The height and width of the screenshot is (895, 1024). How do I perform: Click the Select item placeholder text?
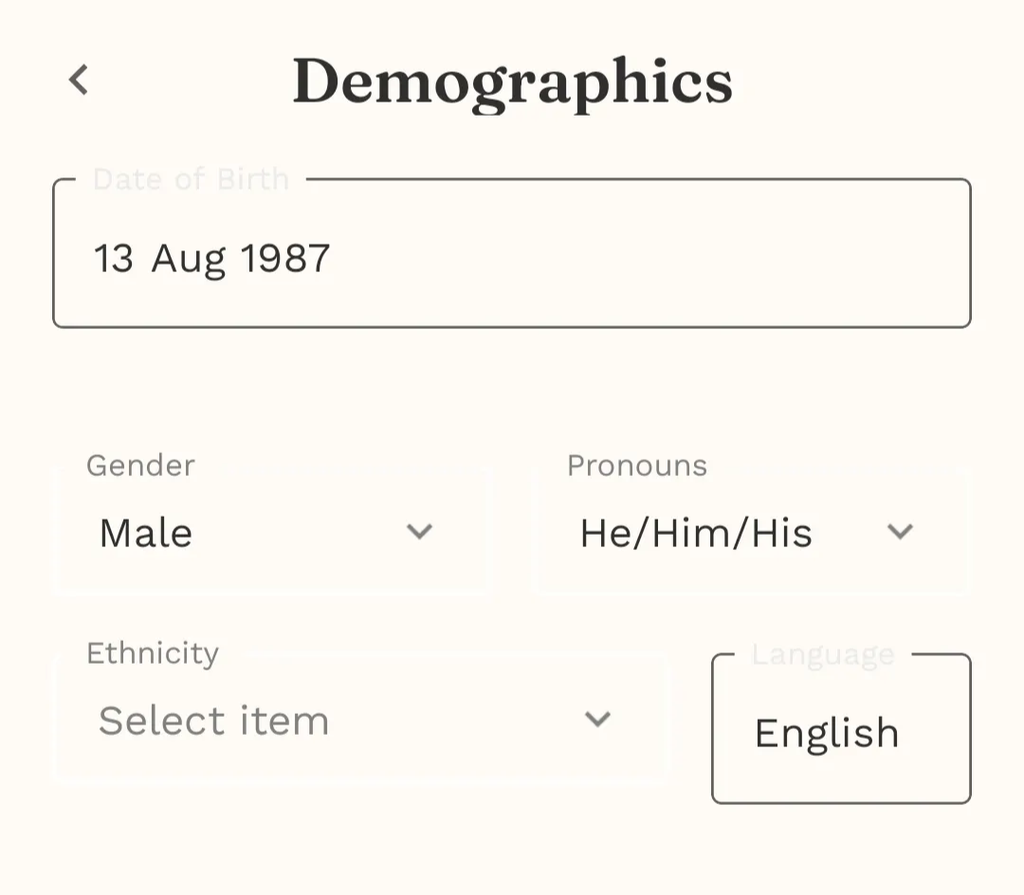pos(214,721)
